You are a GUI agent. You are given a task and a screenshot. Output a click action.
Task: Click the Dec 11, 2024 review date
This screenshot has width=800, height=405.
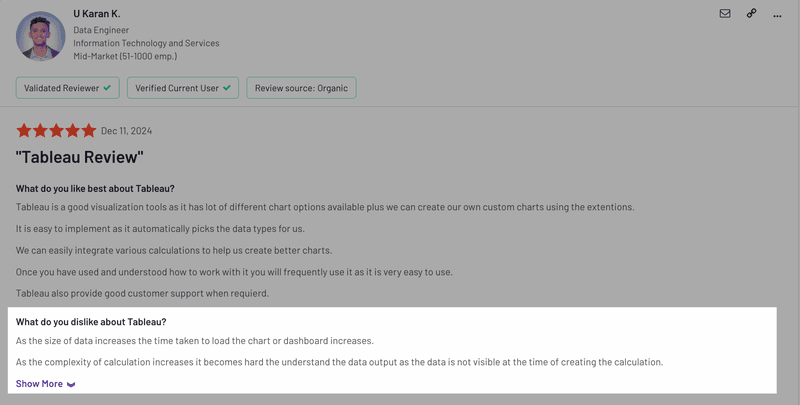pos(127,131)
